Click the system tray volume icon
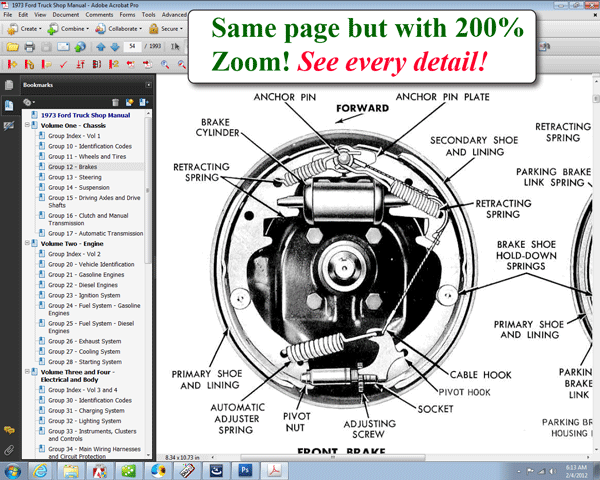Image resolution: width=600 pixels, height=480 pixels. pyautogui.click(x=552, y=471)
